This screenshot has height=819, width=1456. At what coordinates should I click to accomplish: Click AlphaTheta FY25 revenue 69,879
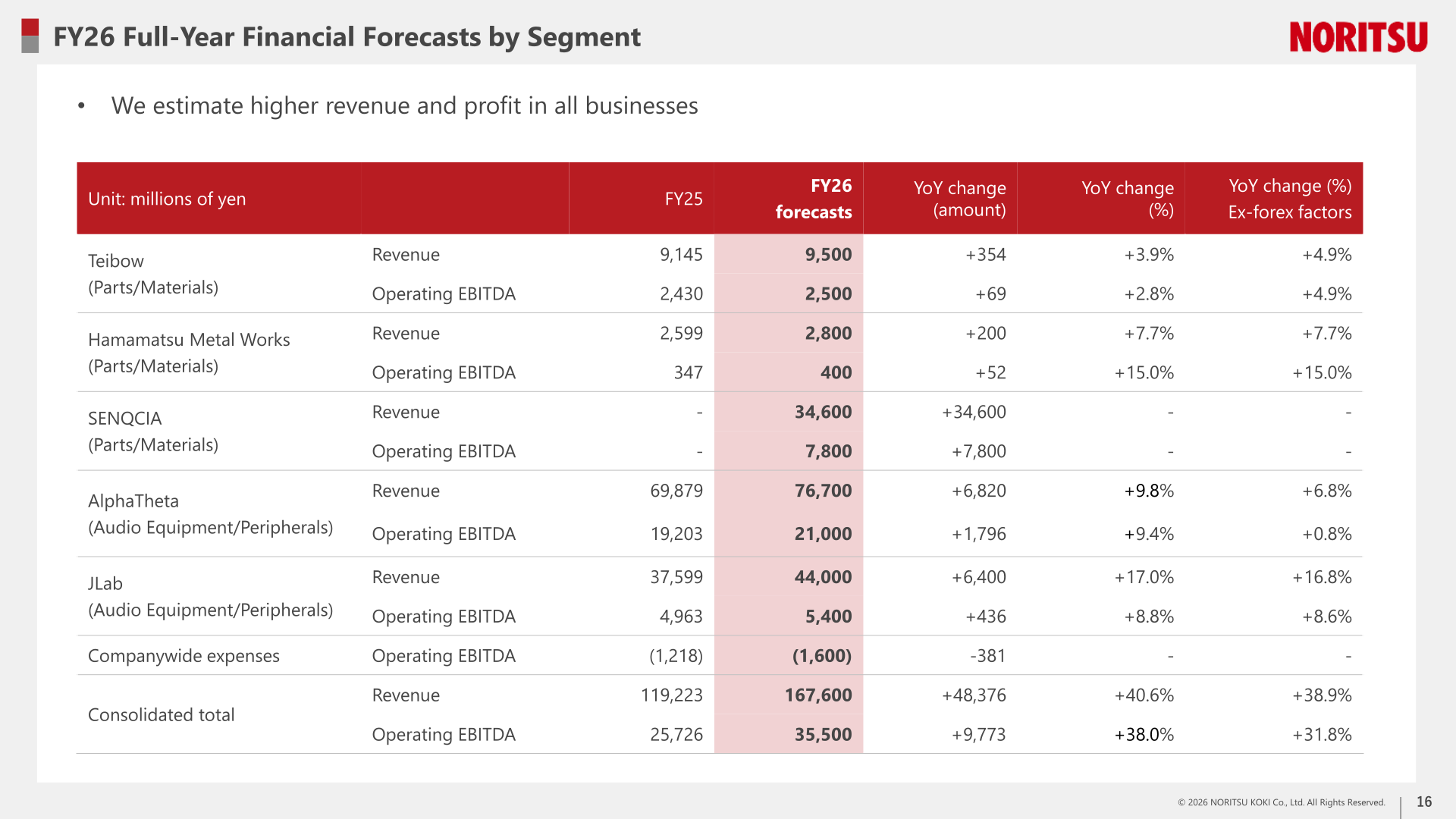pos(676,491)
